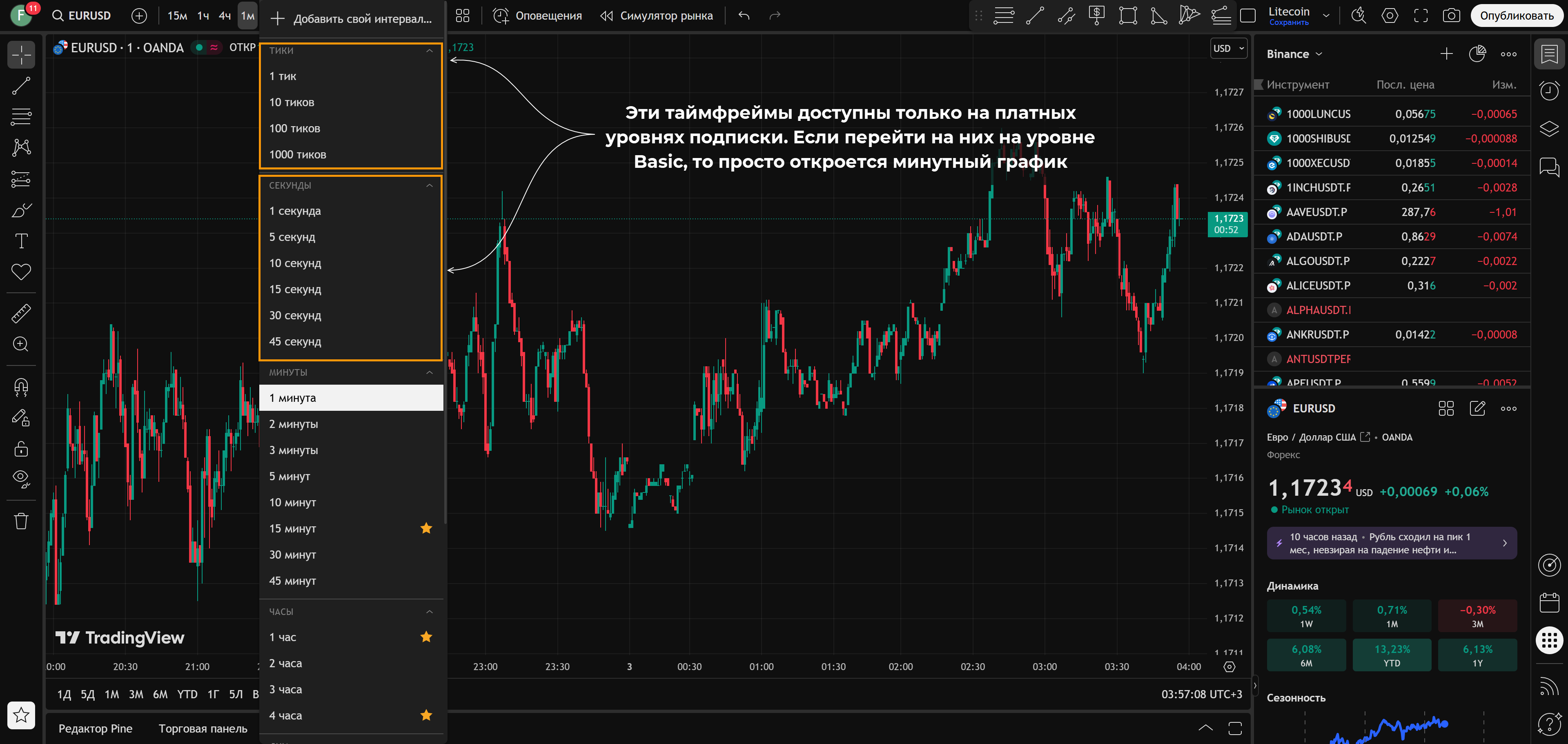Open the Редактор Pine tab
Screen dimensions: 1568x744
(96, 729)
